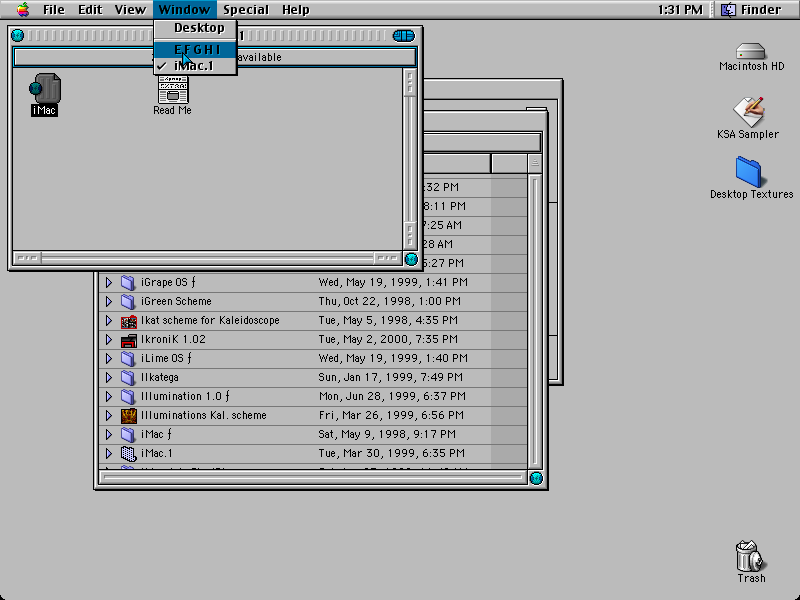This screenshot has height=600, width=800.
Task: Click date 'Fri, Mar 26, 1999, 6:56 PM'
Action: (x=391, y=415)
